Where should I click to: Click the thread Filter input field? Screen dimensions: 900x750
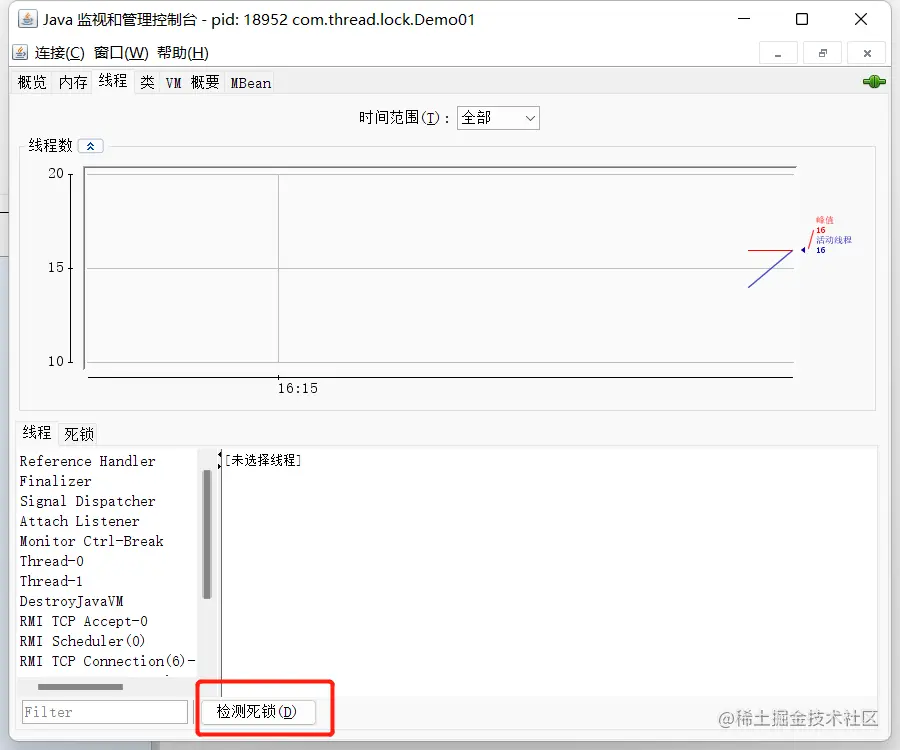pos(105,712)
